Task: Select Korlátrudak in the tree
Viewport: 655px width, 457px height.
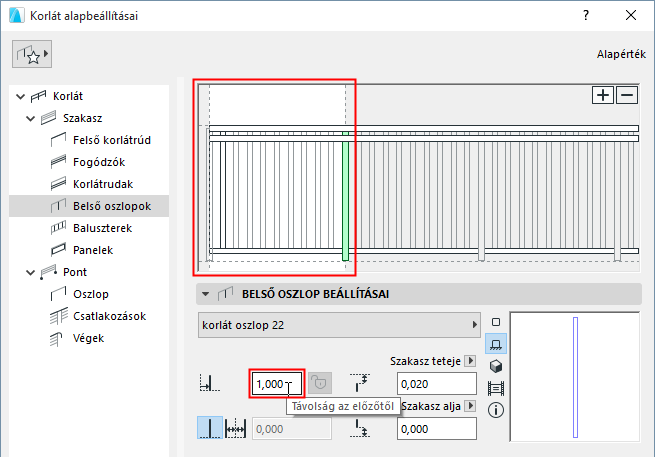Action: (103, 184)
